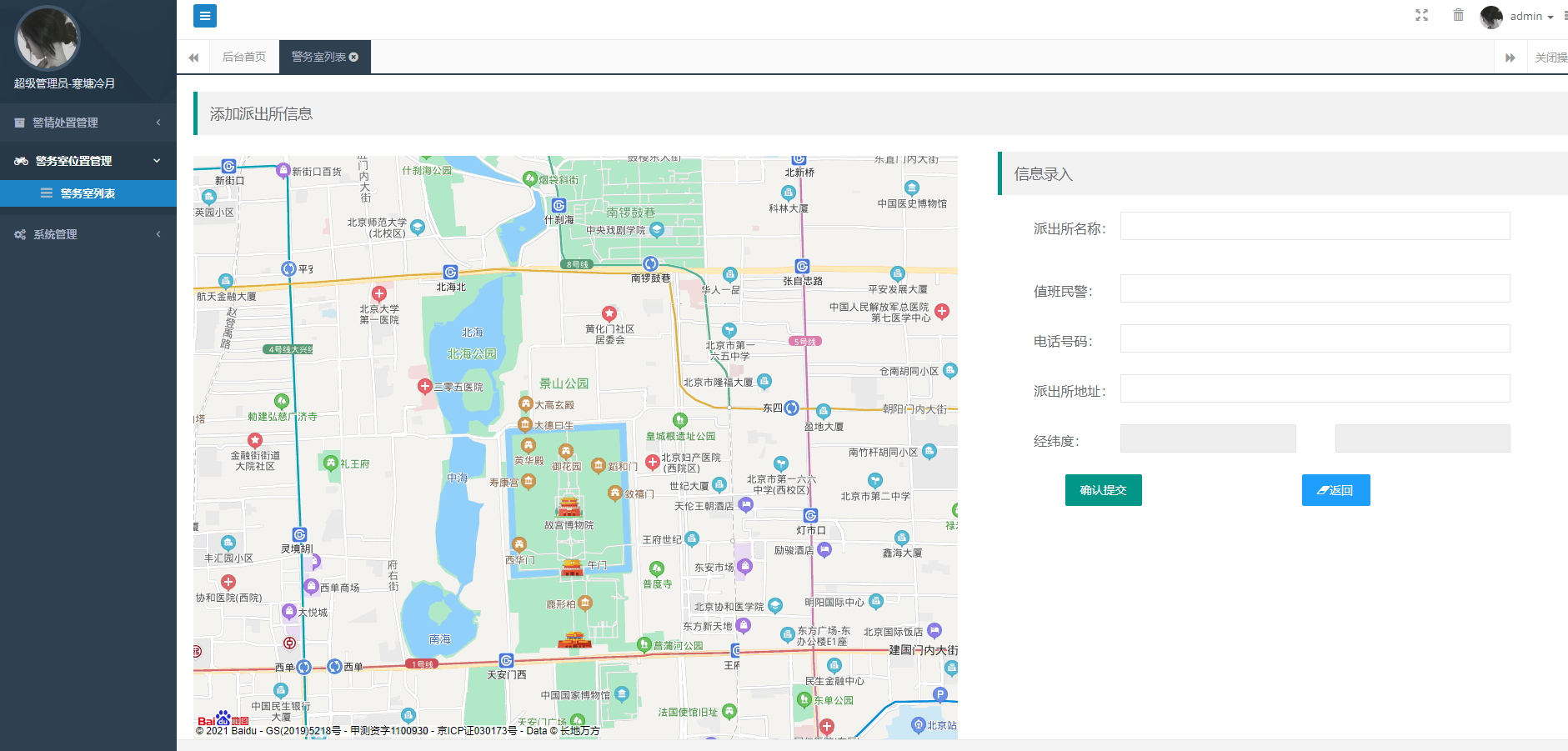
Task: Click the fullscreen expand icon
Action: click(x=1422, y=15)
